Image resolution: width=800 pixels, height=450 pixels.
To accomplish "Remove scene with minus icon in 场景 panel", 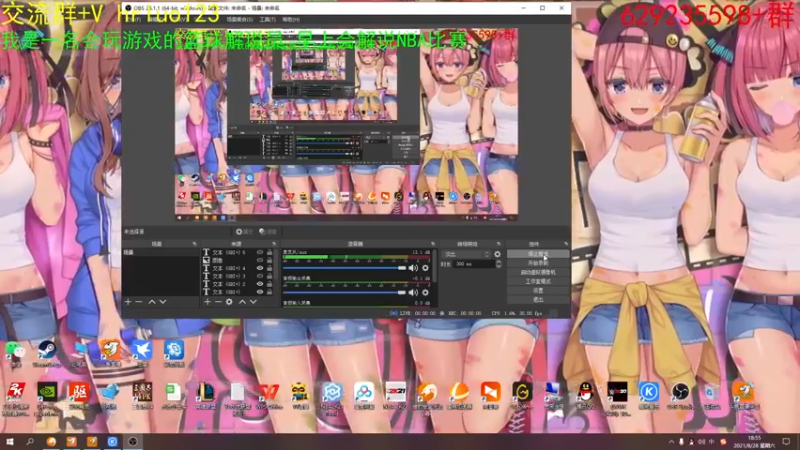I will click(139, 302).
